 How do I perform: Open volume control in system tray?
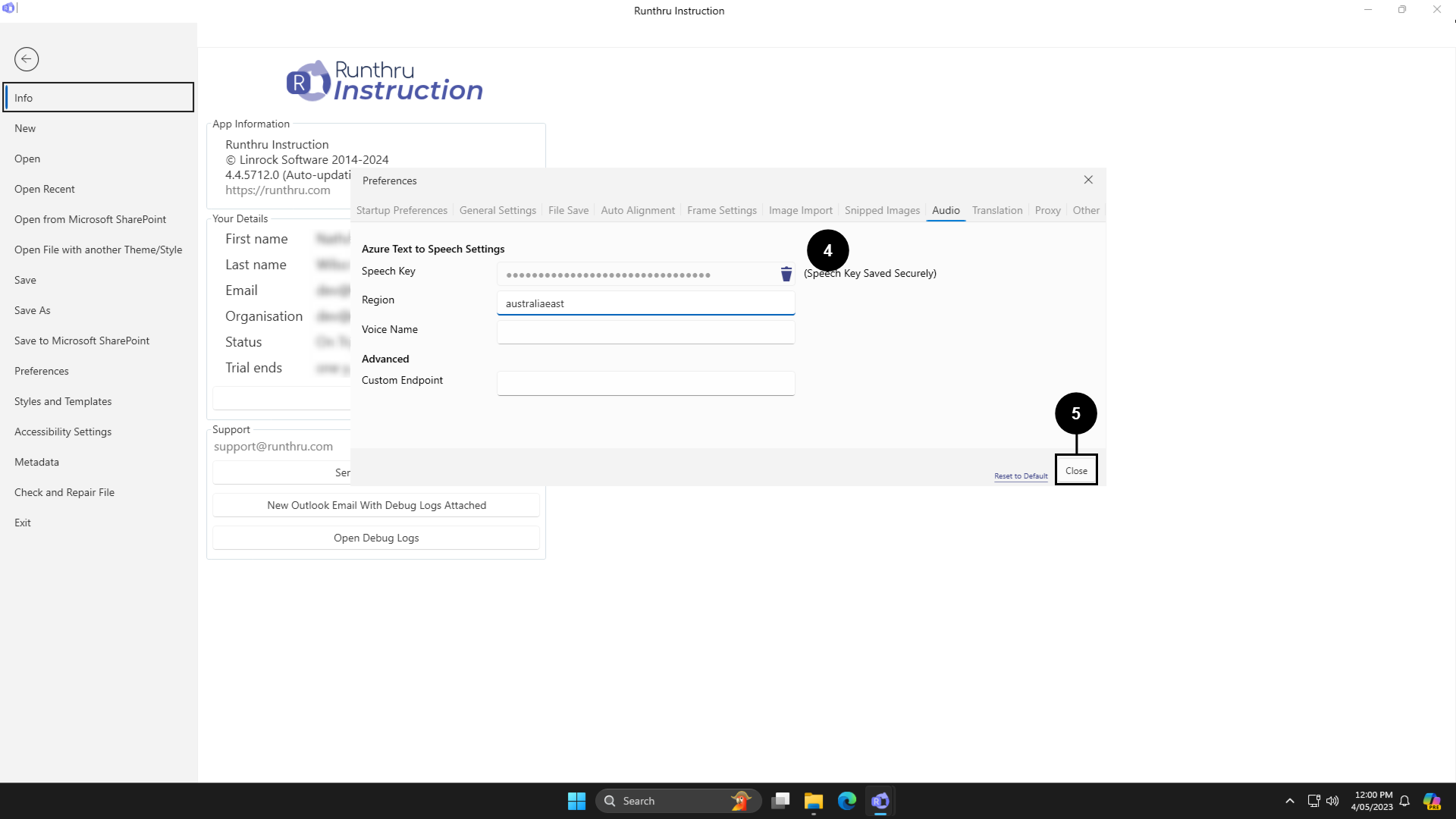click(x=1332, y=801)
